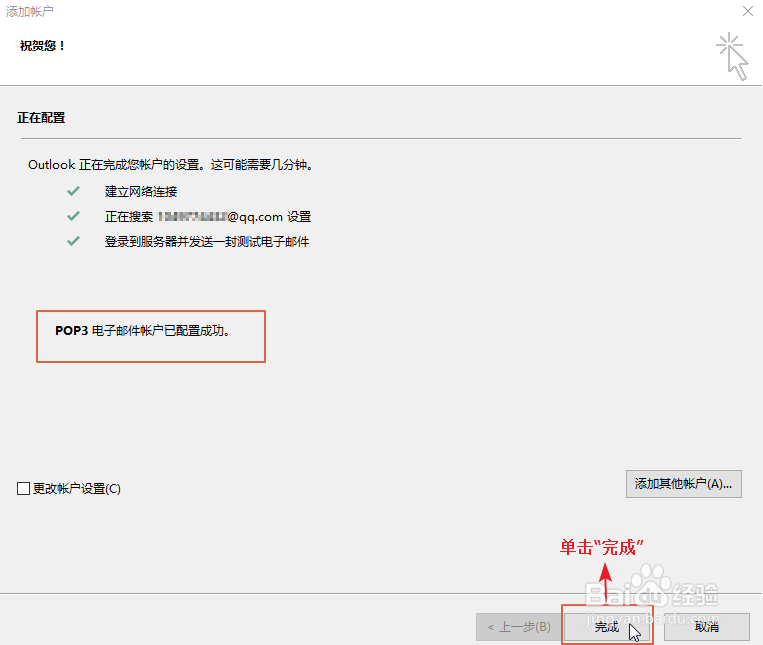Click the 祝贺您! heading
763x645 pixels.
click(42, 46)
